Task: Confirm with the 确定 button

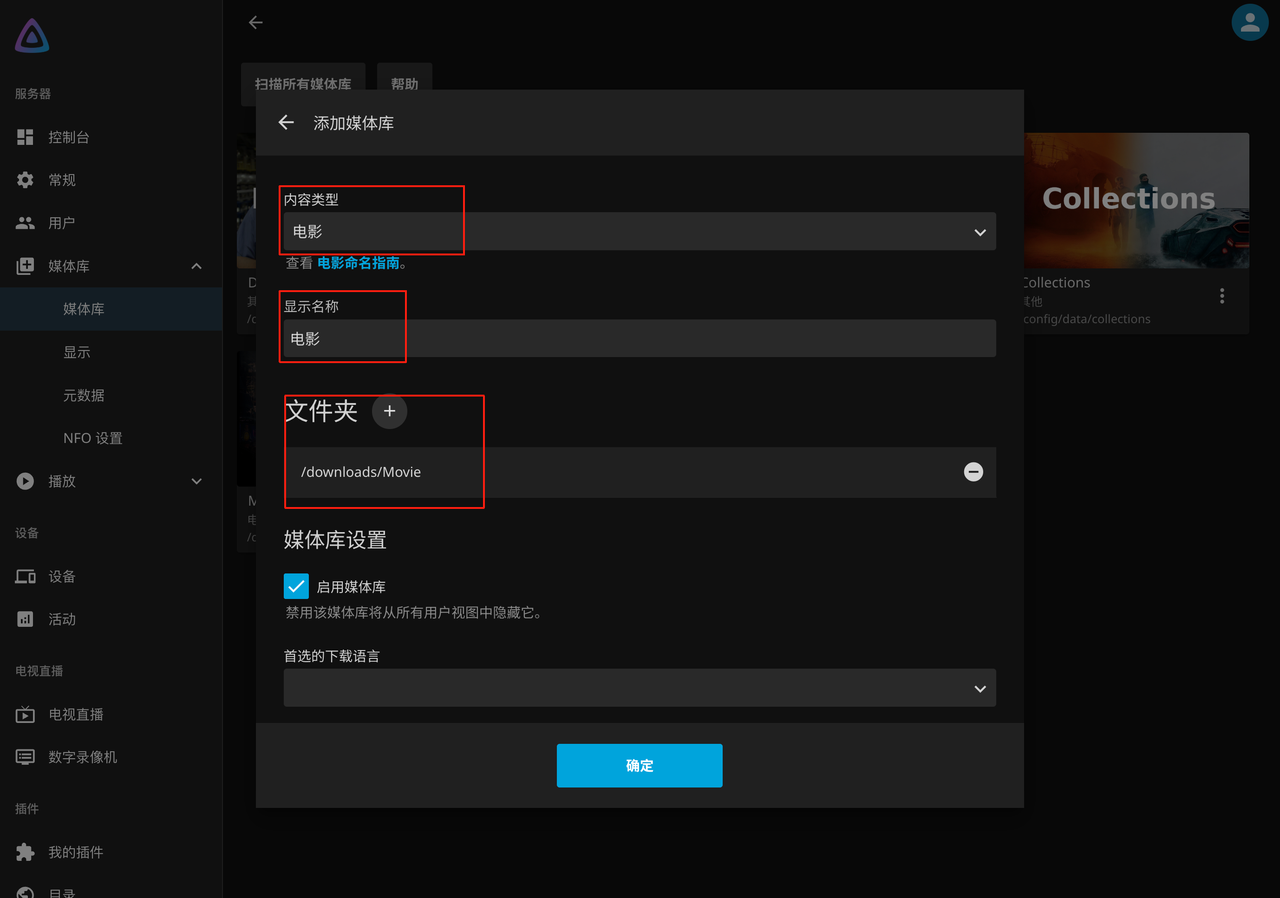Action: coord(640,766)
